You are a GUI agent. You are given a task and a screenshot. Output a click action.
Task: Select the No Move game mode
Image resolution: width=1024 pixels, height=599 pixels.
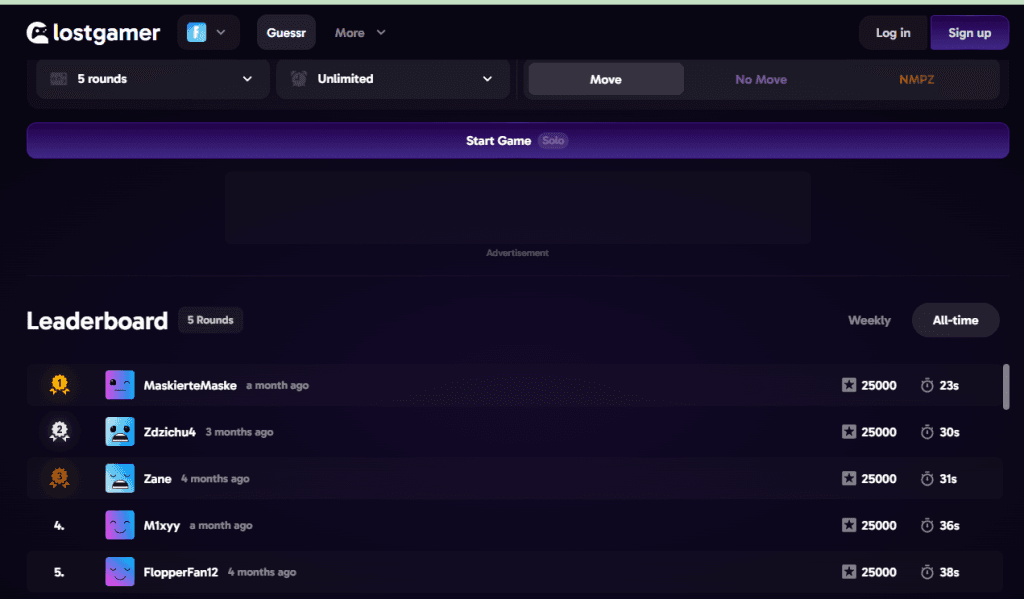(x=761, y=79)
